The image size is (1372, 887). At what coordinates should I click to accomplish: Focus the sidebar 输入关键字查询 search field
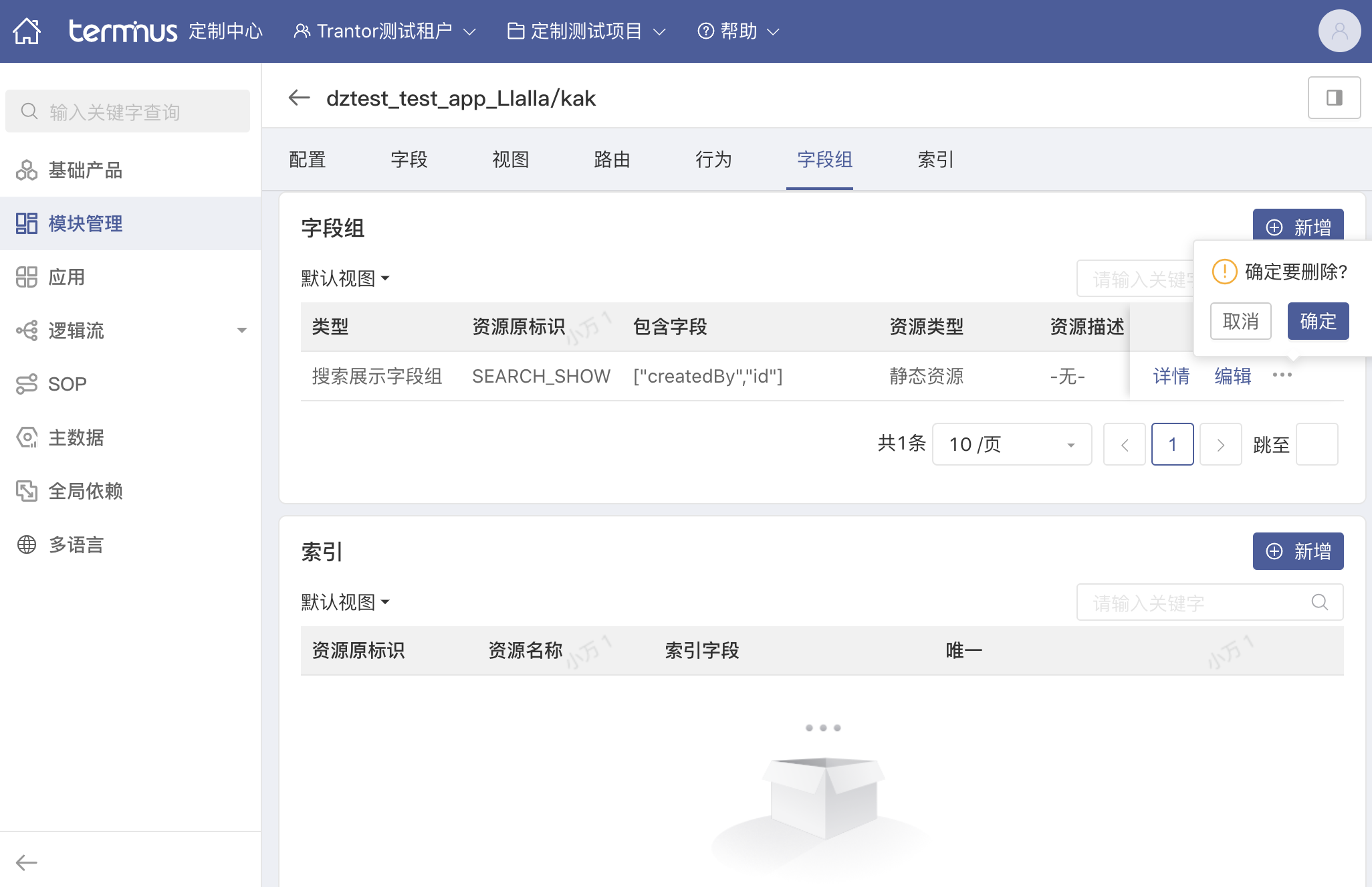coord(128,111)
